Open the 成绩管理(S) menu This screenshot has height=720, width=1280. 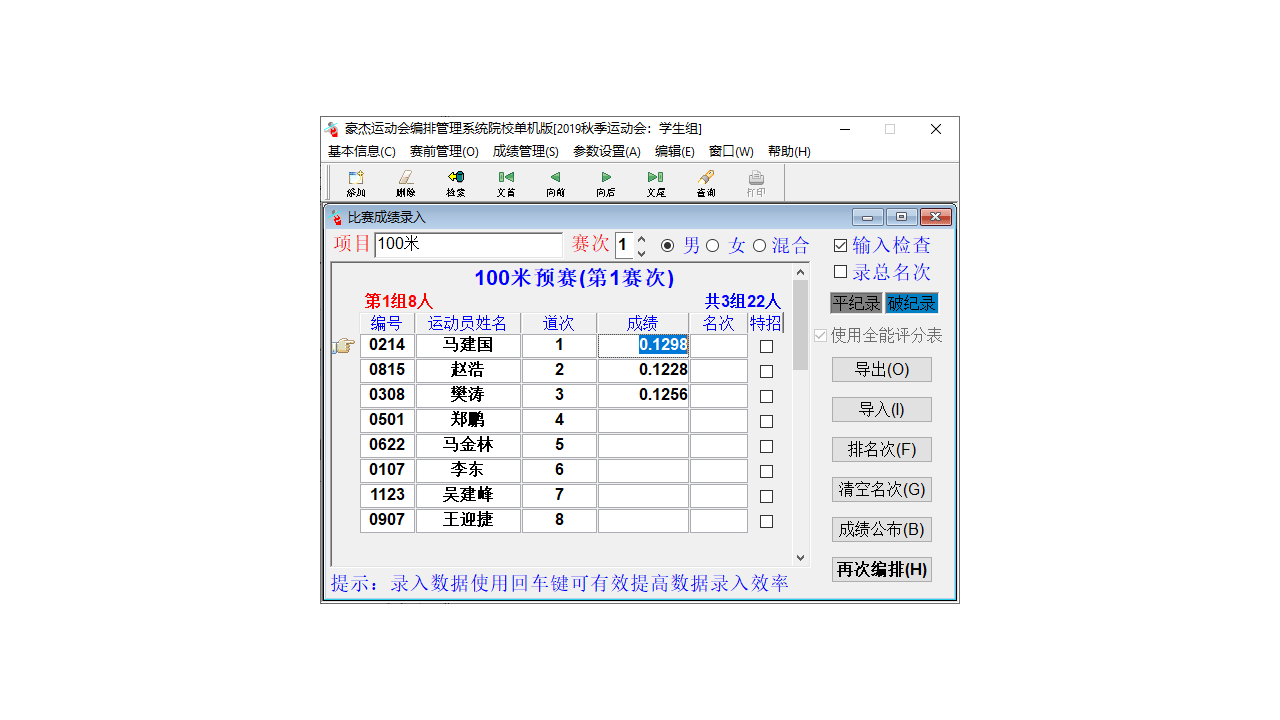[x=525, y=151]
